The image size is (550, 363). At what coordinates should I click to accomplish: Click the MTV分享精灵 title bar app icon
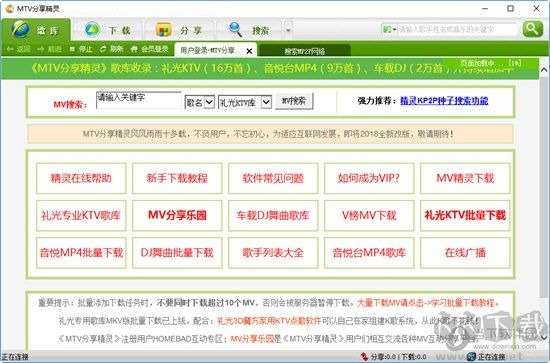click(9, 8)
